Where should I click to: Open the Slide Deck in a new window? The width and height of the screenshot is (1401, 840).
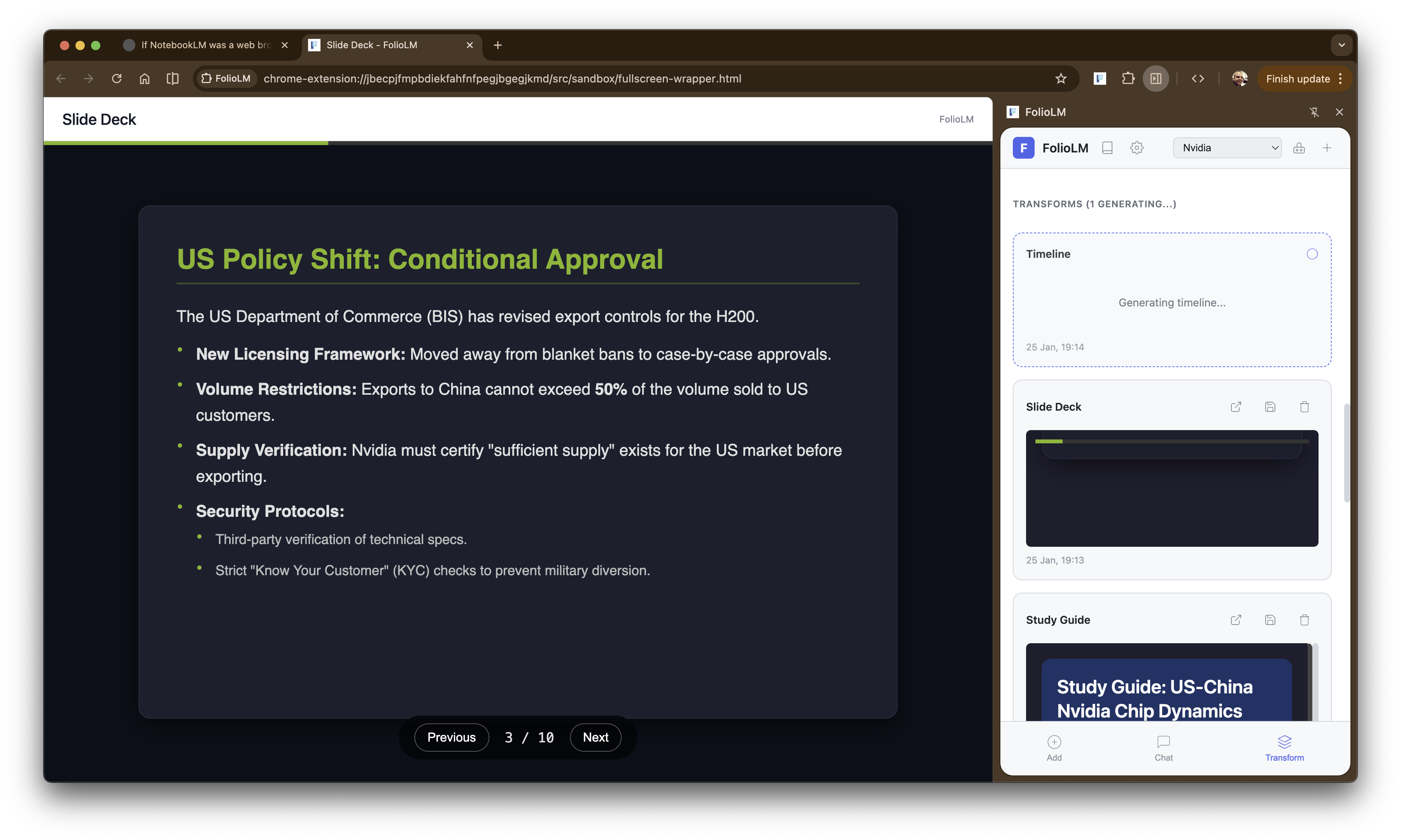point(1236,406)
